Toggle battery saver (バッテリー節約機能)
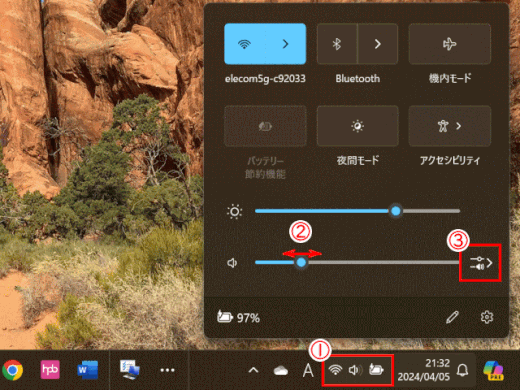This screenshot has height=390, width=520. [x=265, y=126]
